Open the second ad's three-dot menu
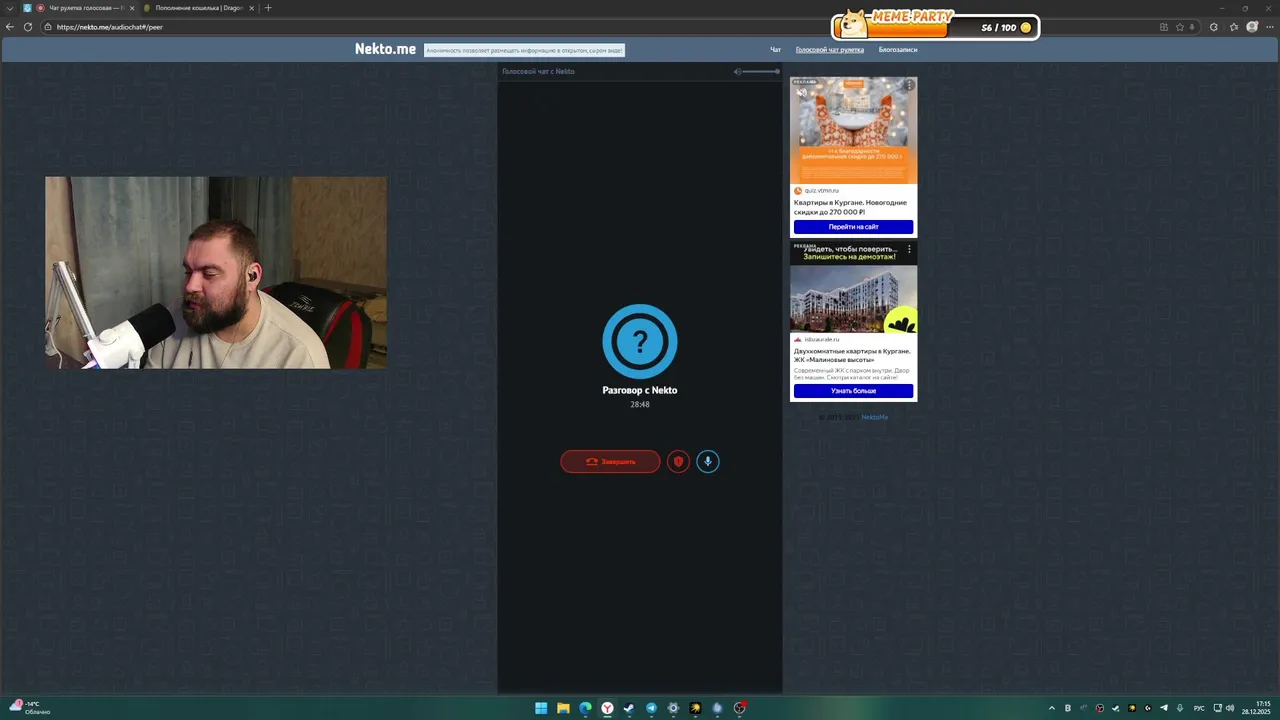The width and height of the screenshot is (1280, 720). tap(909, 249)
